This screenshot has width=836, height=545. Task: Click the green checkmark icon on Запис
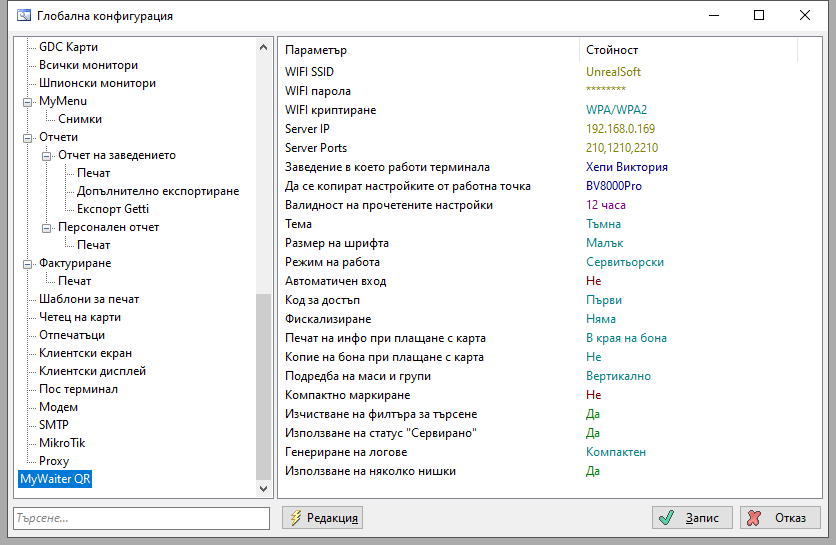[x=665, y=518]
